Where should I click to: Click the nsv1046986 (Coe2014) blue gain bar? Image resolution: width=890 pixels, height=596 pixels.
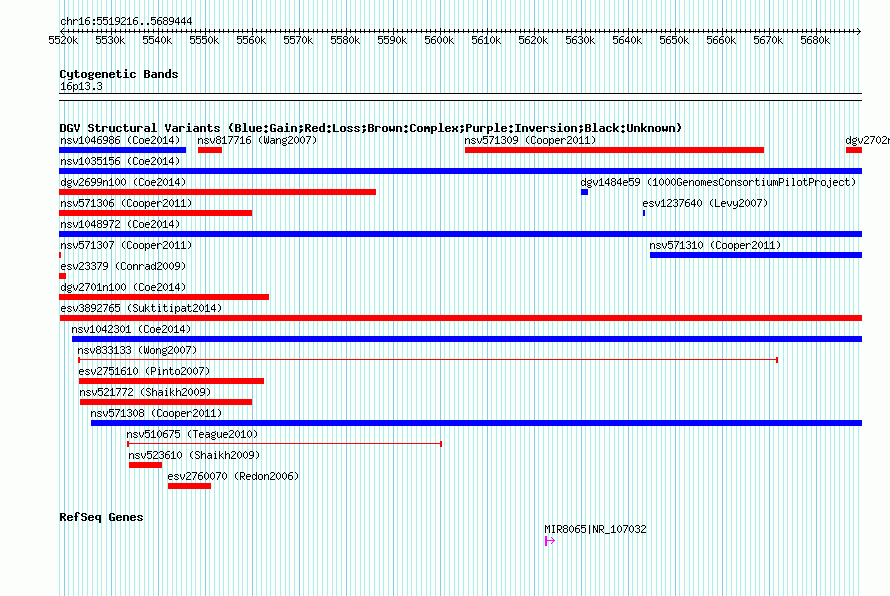coord(123,150)
